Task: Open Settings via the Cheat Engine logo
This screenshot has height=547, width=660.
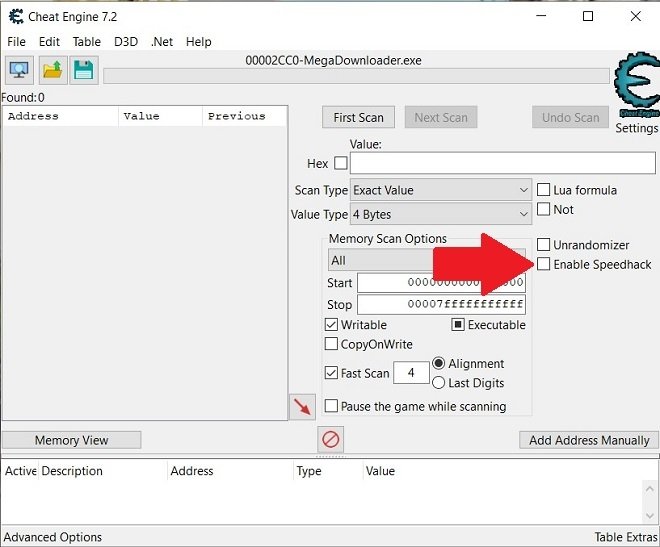Action: (x=636, y=85)
